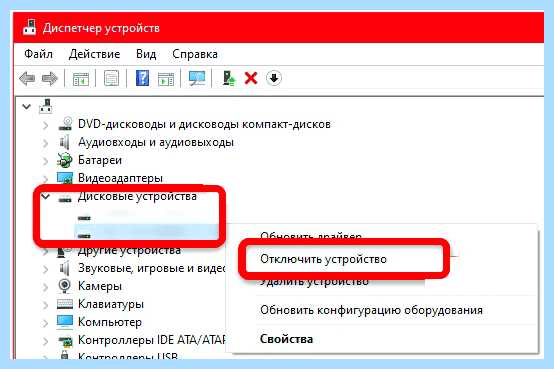This screenshot has width=554, height=369.
Task: Scan for hardware changes monitor icon
Action: (197, 78)
